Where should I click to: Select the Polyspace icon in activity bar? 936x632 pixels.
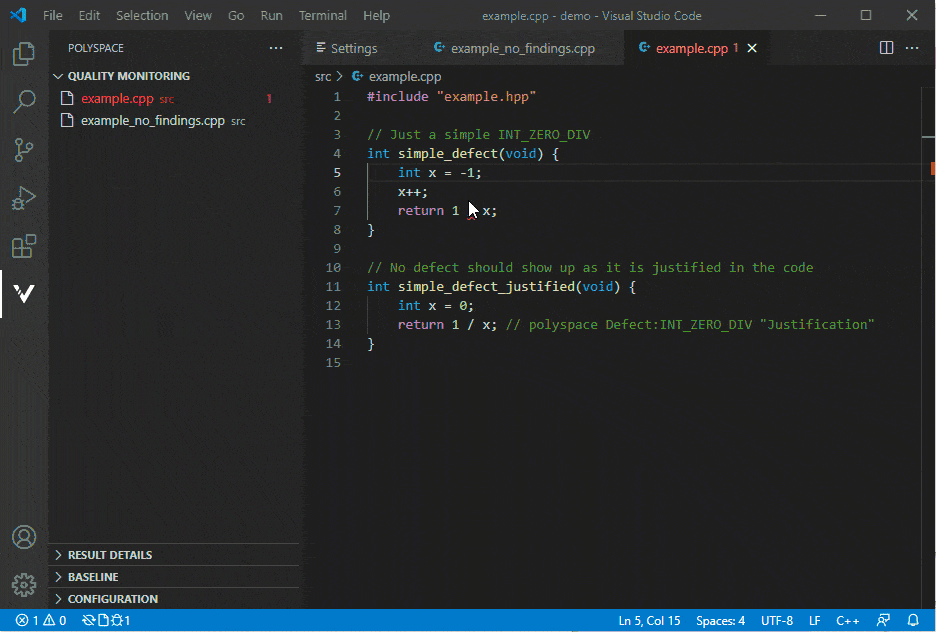24,294
